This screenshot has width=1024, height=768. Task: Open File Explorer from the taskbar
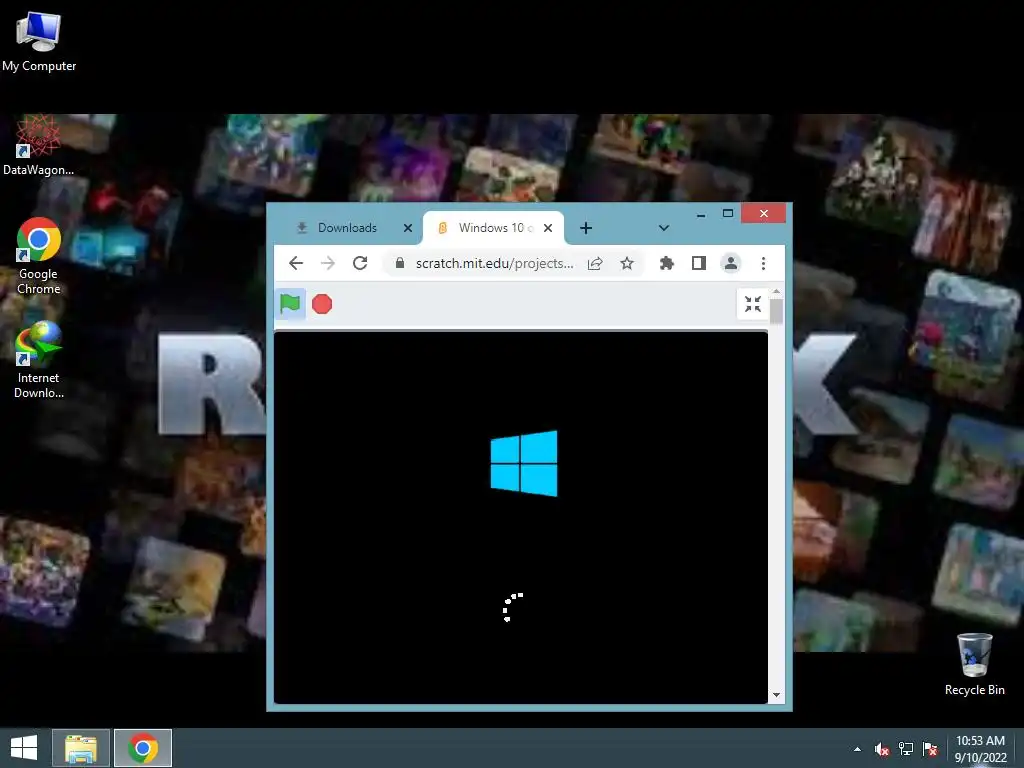80,748
